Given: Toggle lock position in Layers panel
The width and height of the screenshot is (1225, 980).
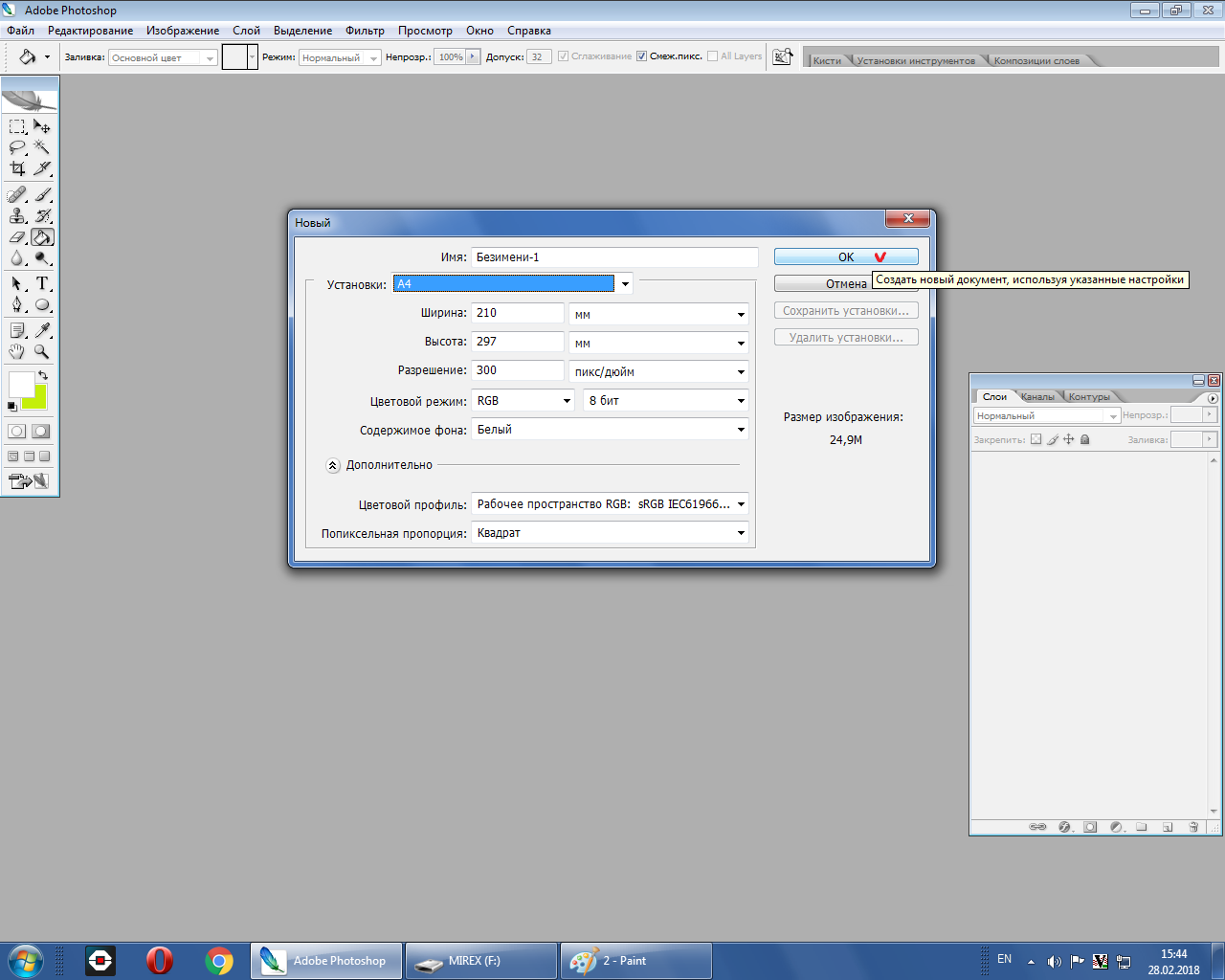Looking at the screenshot, I should coord(1069,439).
